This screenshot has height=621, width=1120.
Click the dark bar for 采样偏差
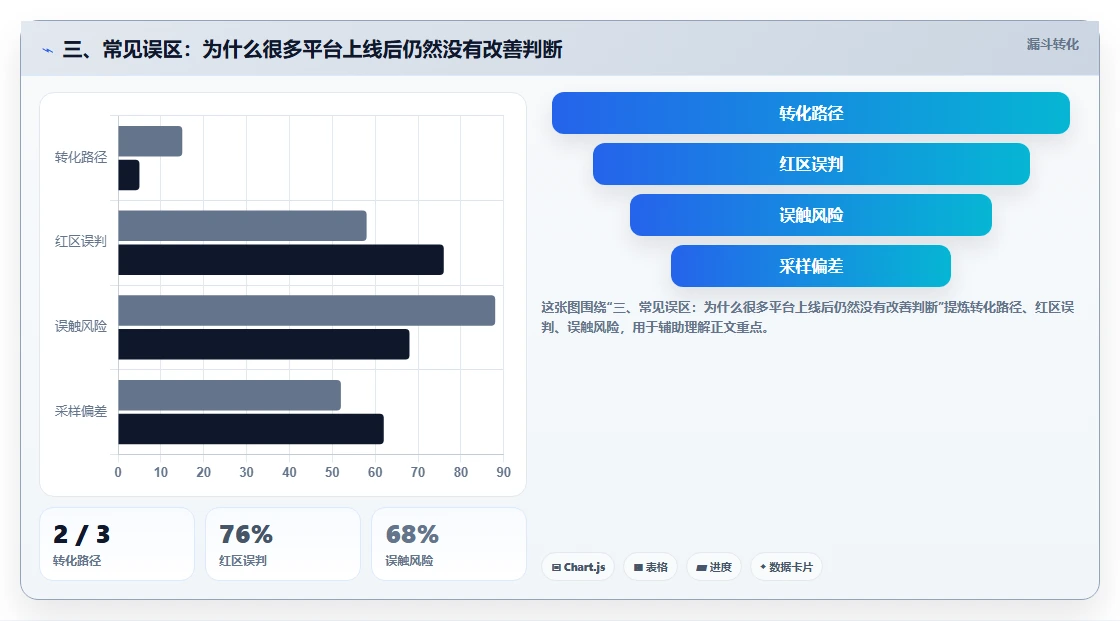[x=251, y=429]
